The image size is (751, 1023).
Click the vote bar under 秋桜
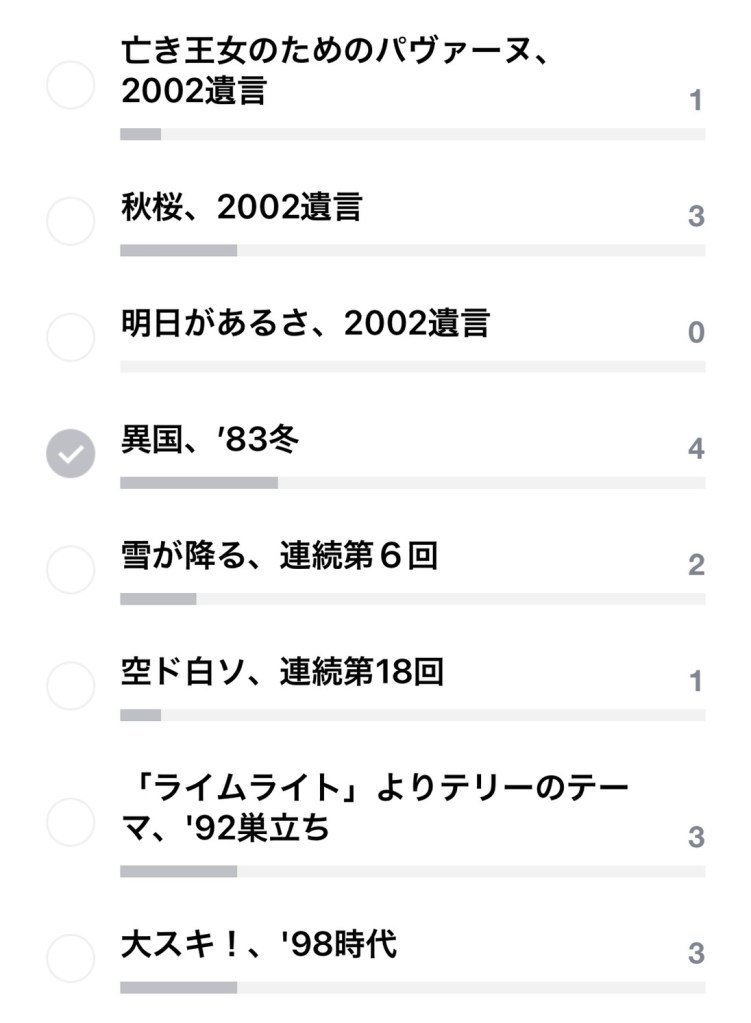[412, 250]
